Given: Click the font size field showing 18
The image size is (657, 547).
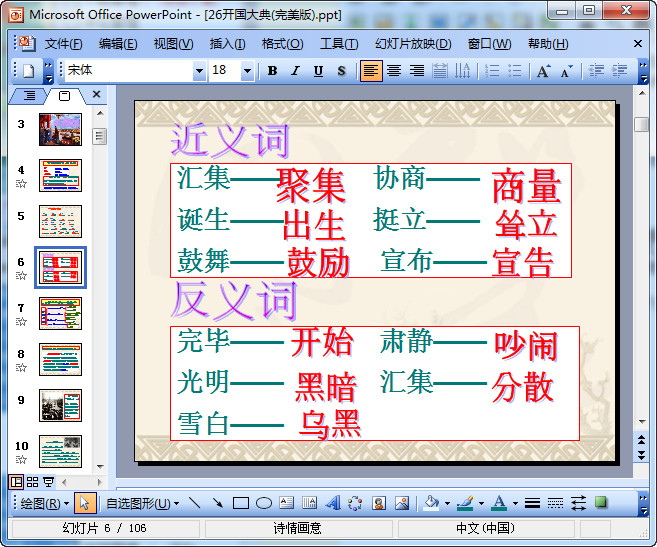Looking at the screenshot, I should 225,70.
